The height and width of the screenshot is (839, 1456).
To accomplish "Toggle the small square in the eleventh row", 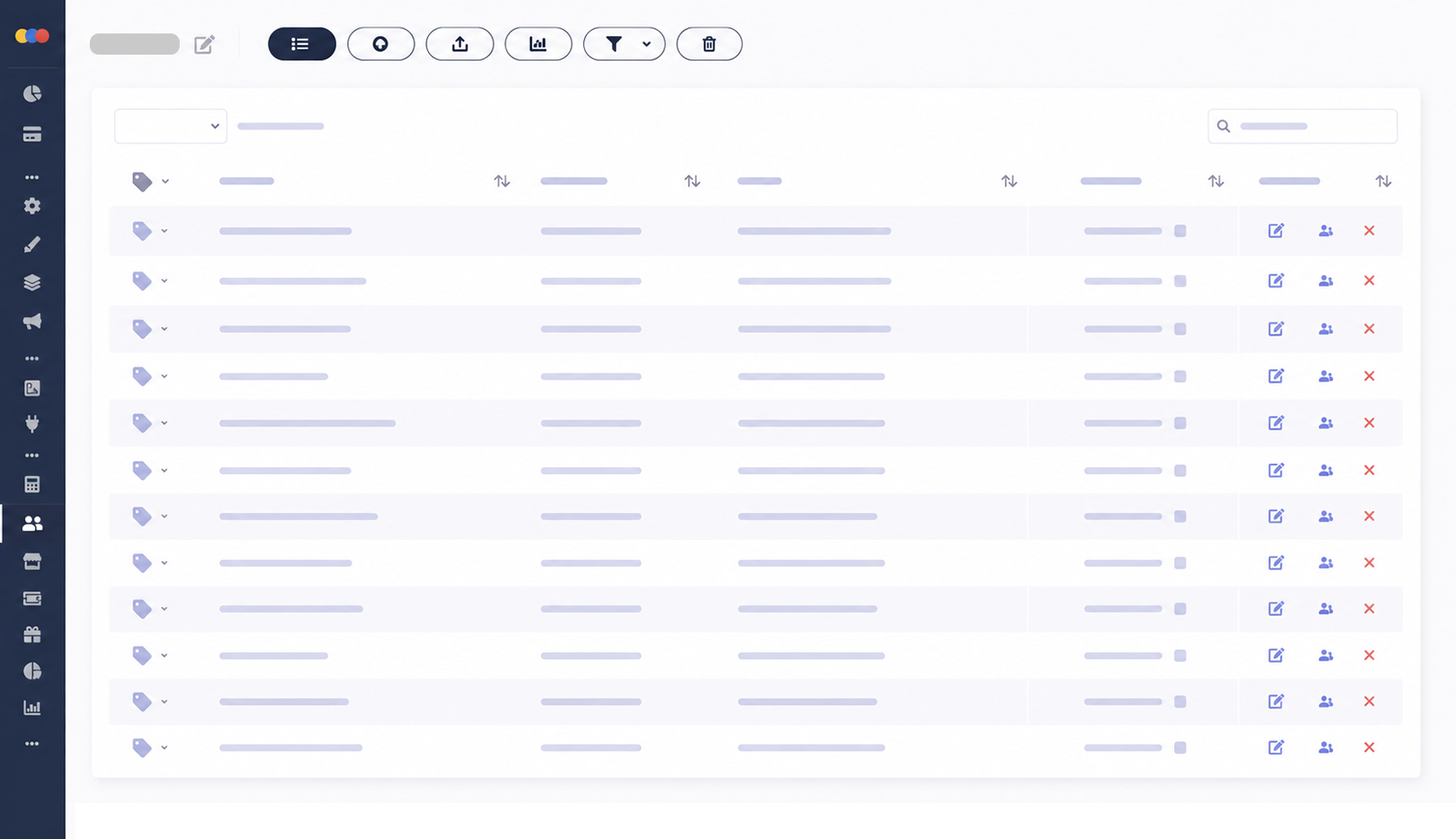I will tap(1180, 702).
